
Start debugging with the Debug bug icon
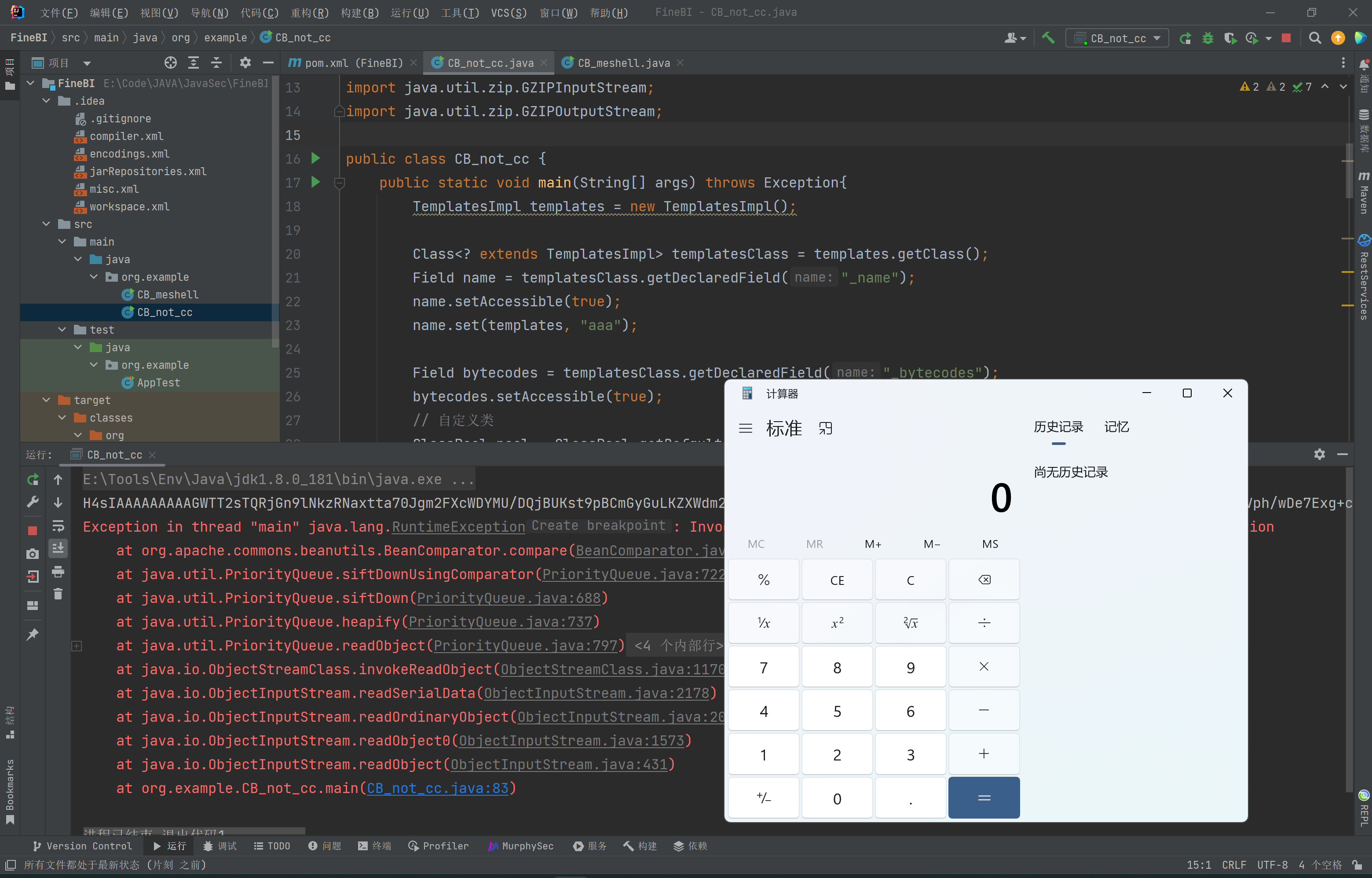pos(1207,38)
